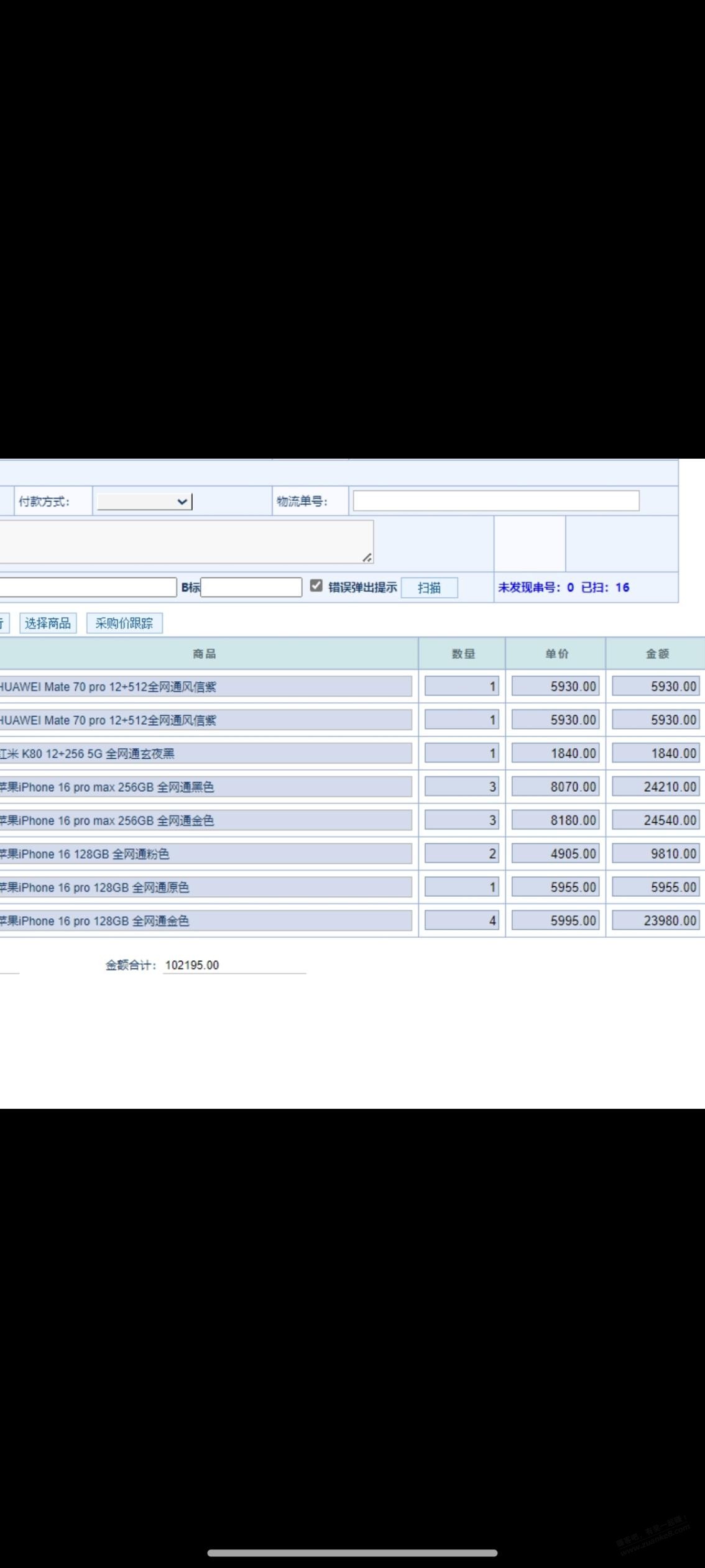Click unit price 5955.00 field

click(x=556, y=888)
